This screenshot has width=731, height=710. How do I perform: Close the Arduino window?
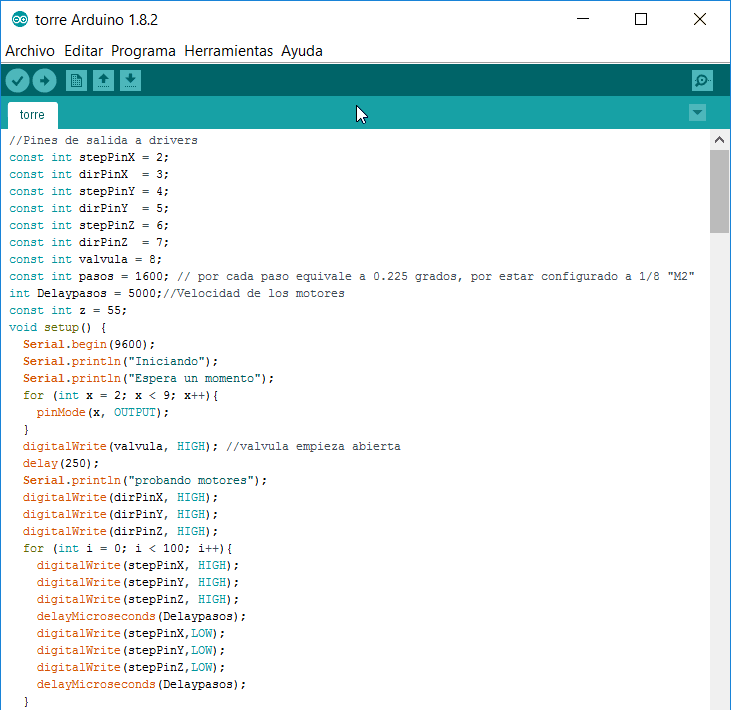coord(700,19)
